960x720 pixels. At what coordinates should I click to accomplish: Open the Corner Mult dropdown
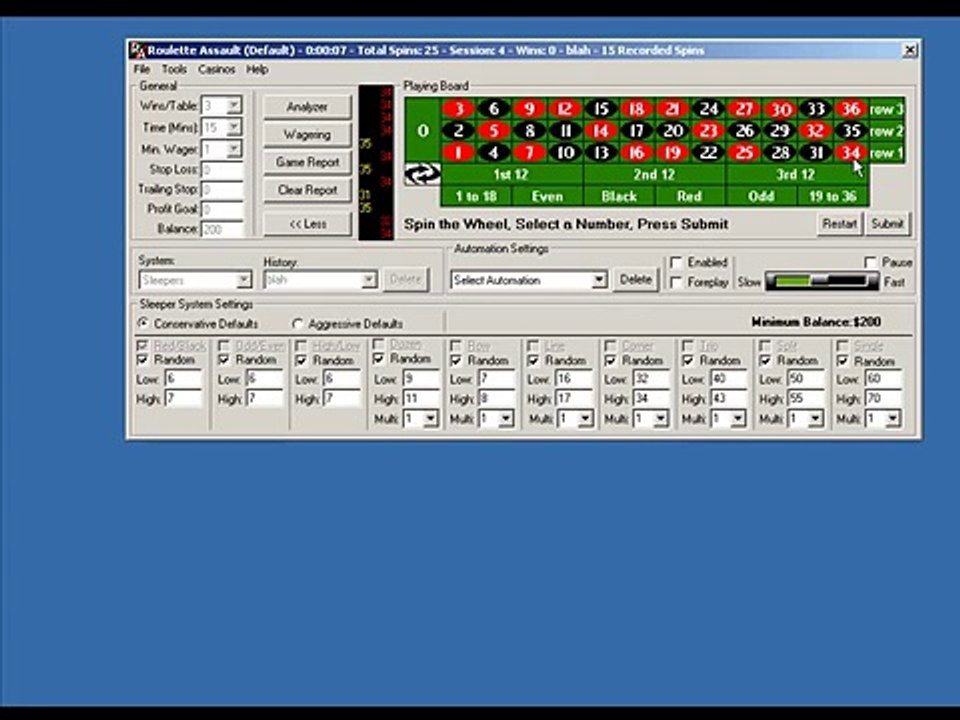point(660,419)
